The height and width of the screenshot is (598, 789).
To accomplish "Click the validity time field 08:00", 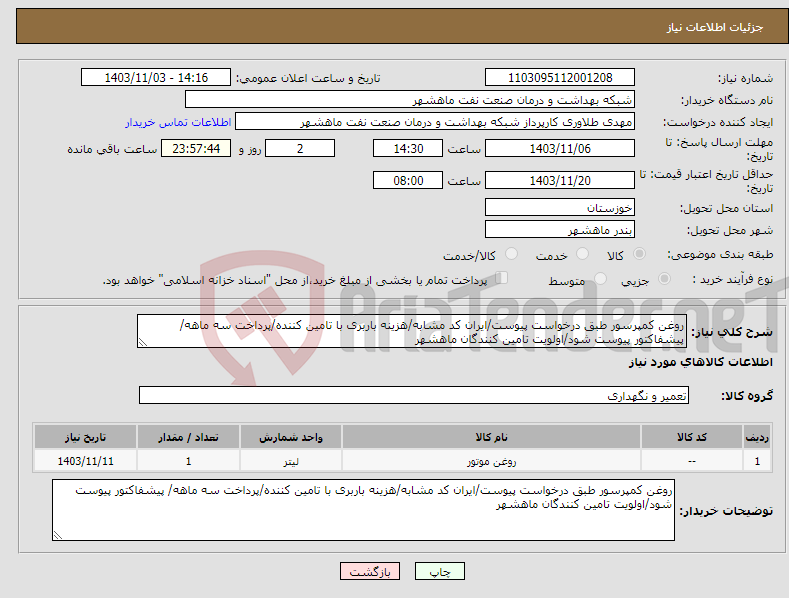I will coord(408,180).
